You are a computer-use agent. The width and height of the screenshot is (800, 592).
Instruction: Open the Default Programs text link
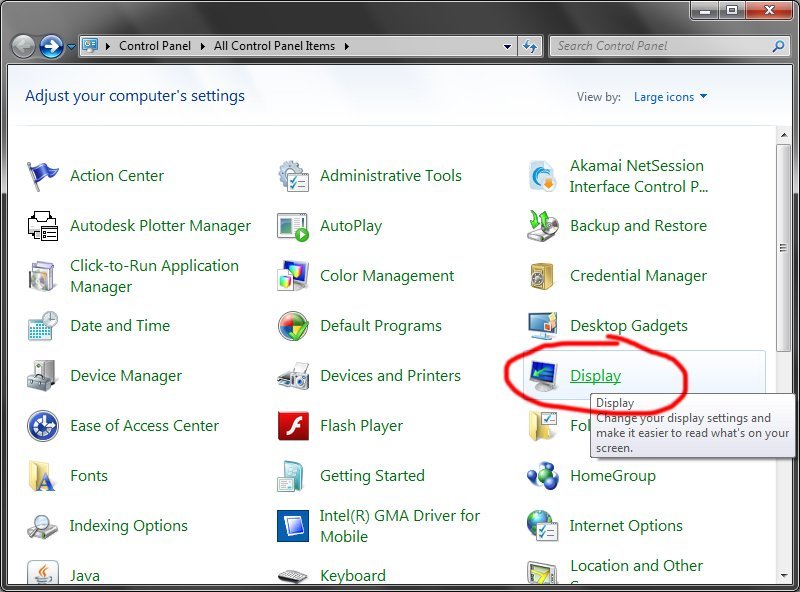[381, 326]
